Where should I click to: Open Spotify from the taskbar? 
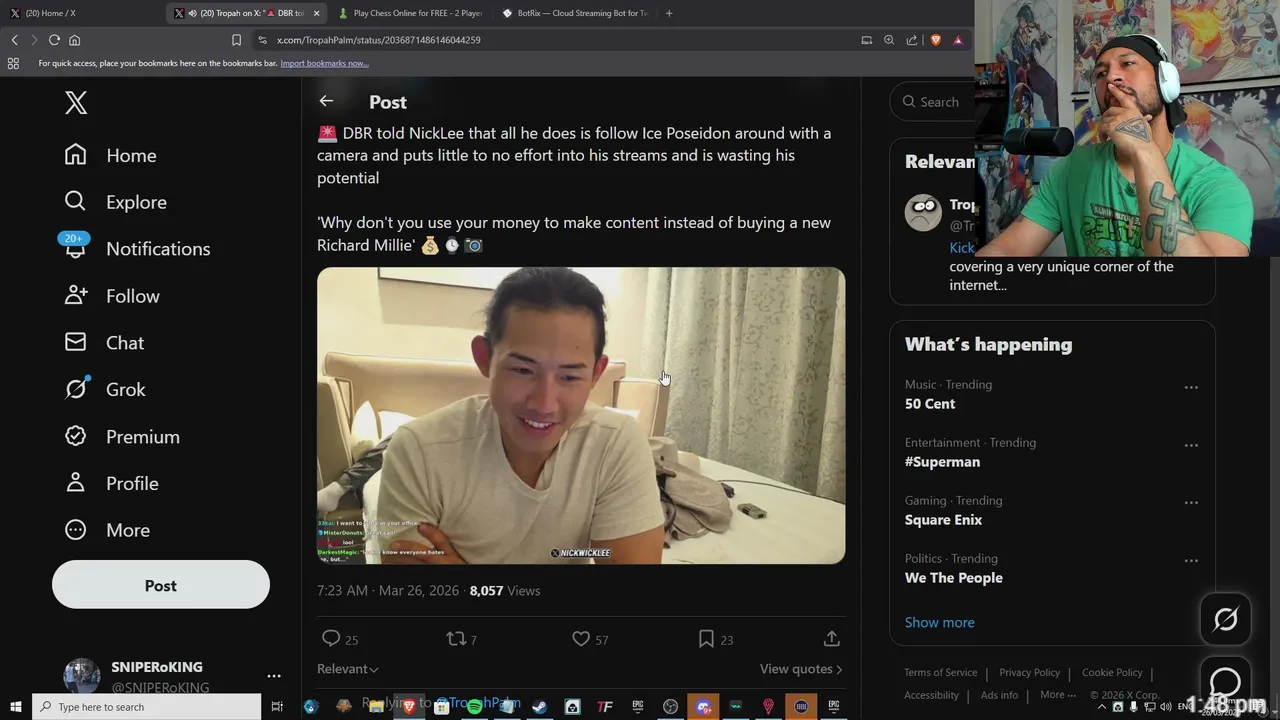tap(474, 707)
